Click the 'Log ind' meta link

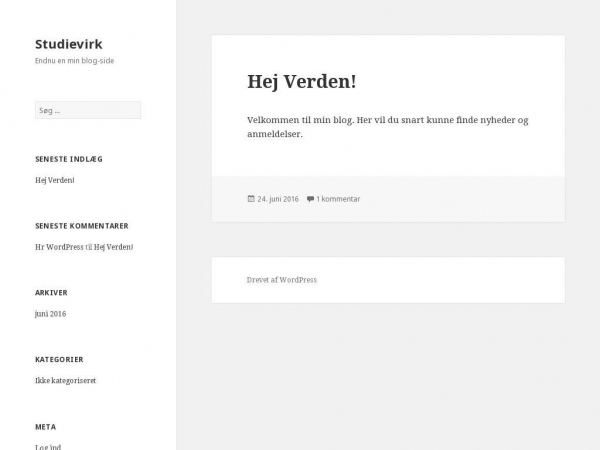coord(48,447)
